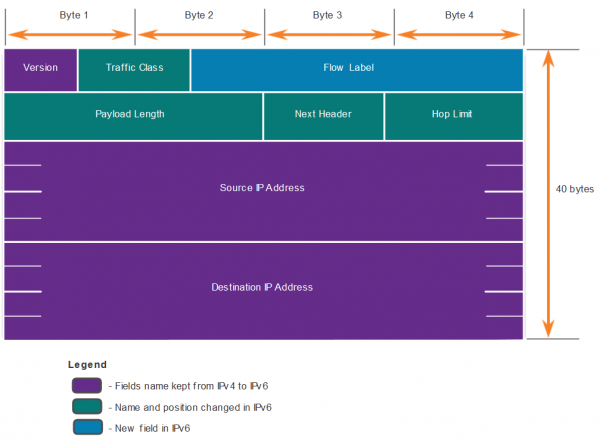600x440 pixels.
Task: Click the Byte 2 double-headed arrow
Action: pyautogui.click(x=200, y=36)
